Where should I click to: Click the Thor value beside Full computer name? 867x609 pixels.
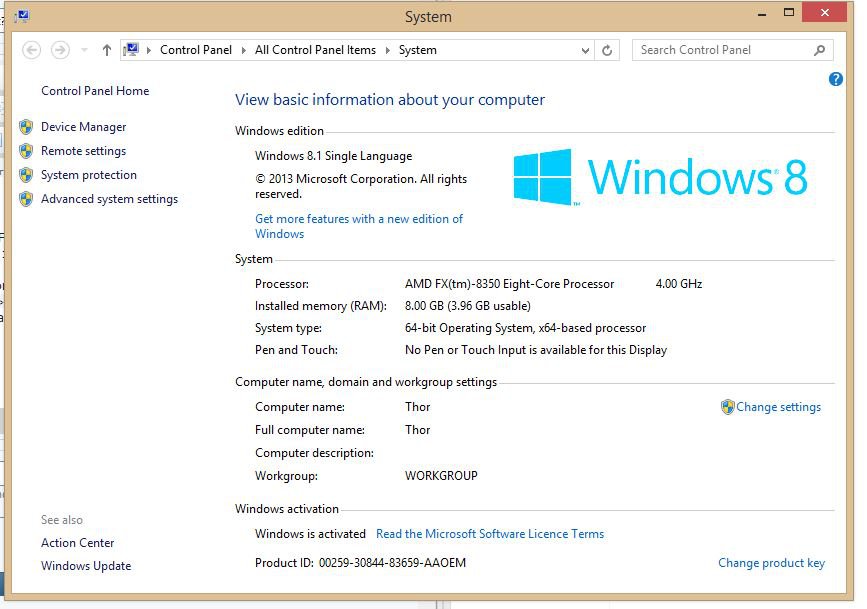(417, 430)
